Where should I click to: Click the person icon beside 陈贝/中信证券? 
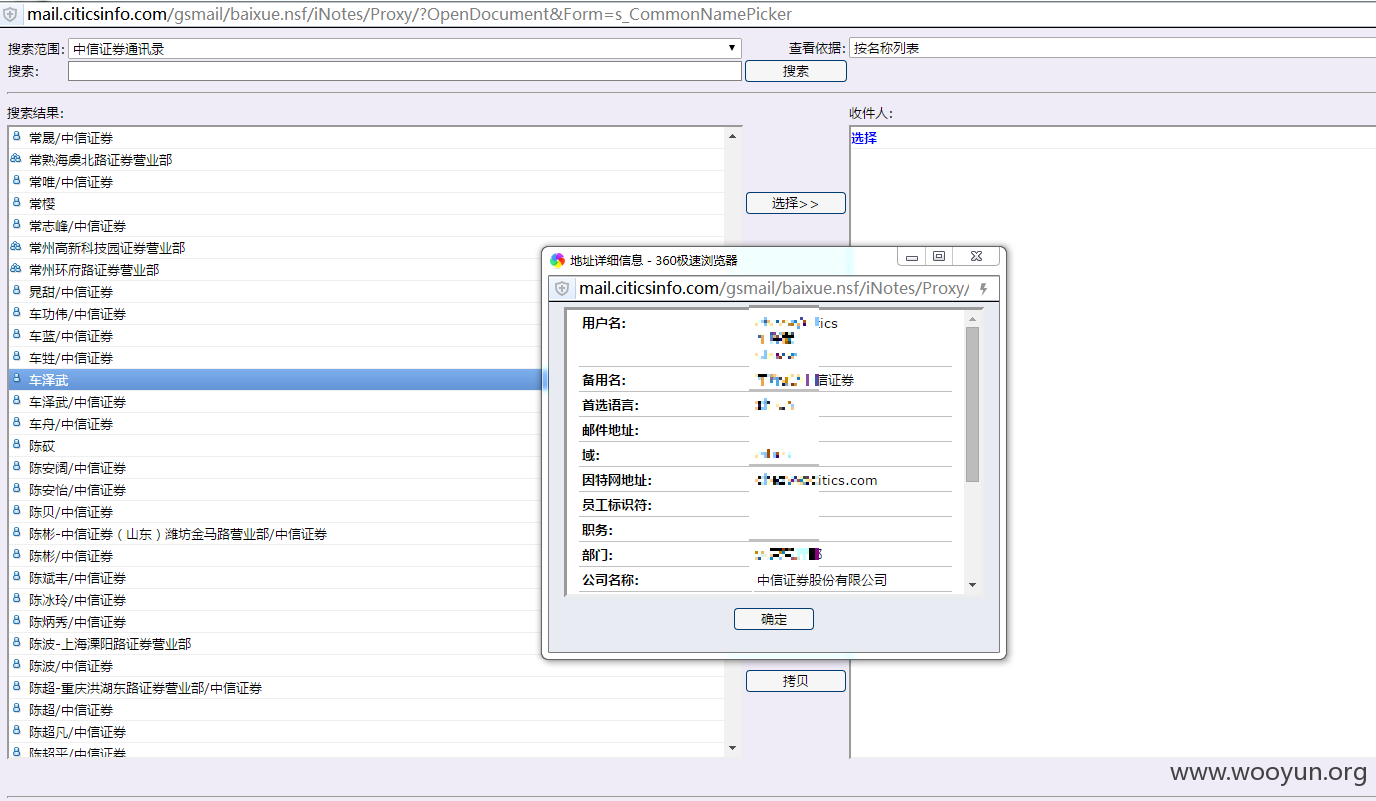click(x=16, y=511)
